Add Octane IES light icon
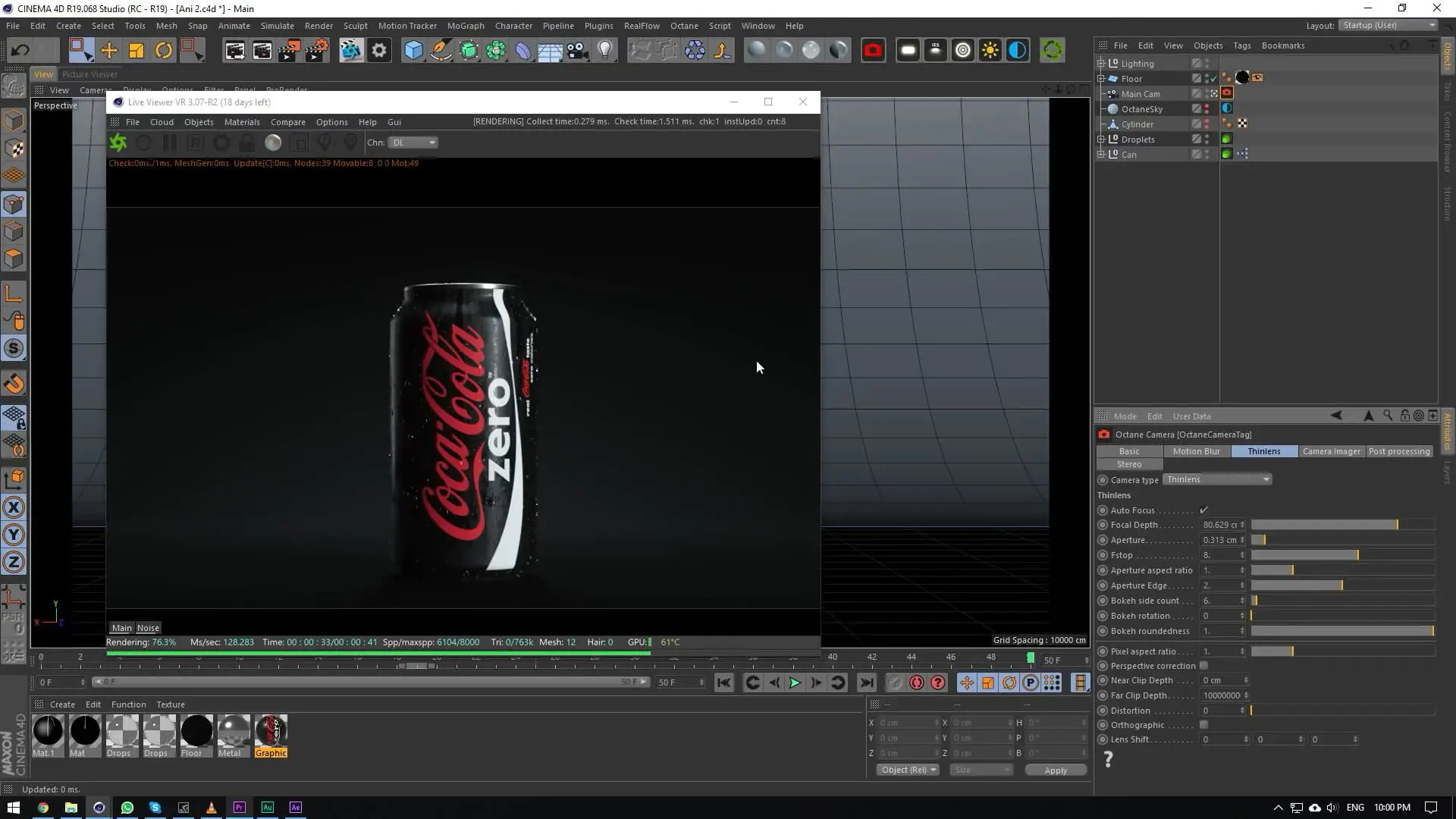The image size is (1456, 819). pos(935,51)
